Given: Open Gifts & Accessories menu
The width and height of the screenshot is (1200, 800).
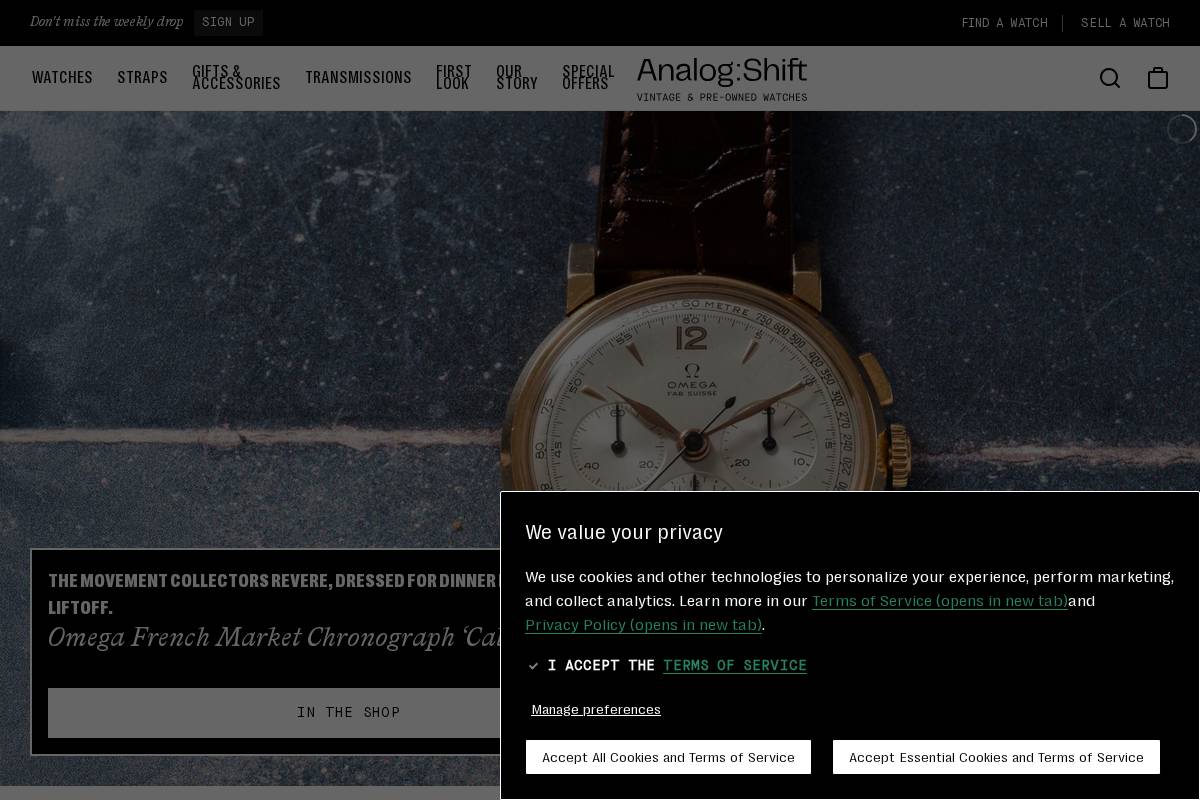Looking at the screenshot, I should (236, 78).
